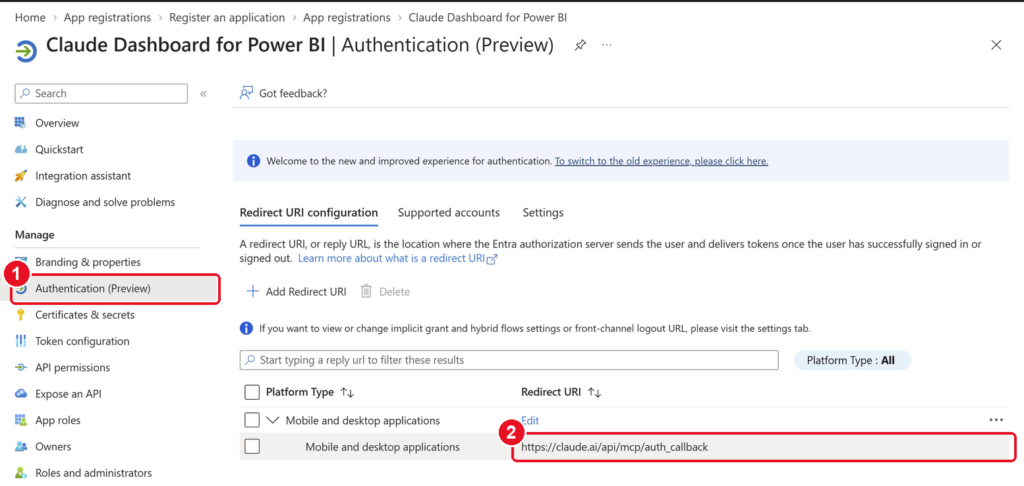Go to Home breadcrumb

[x=30, y=18]
